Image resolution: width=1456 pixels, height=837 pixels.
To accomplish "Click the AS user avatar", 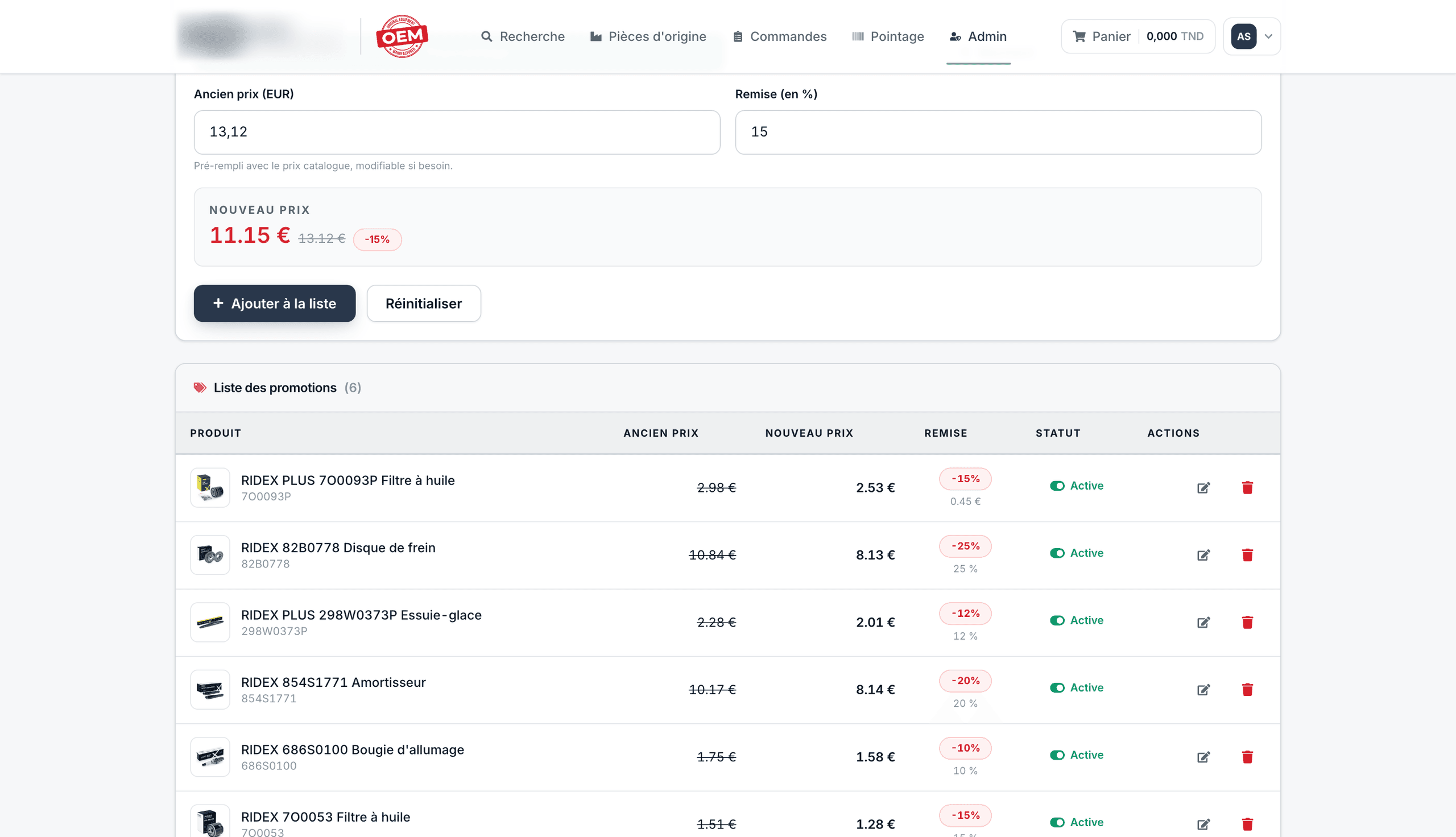I will tap(1243, 36).
